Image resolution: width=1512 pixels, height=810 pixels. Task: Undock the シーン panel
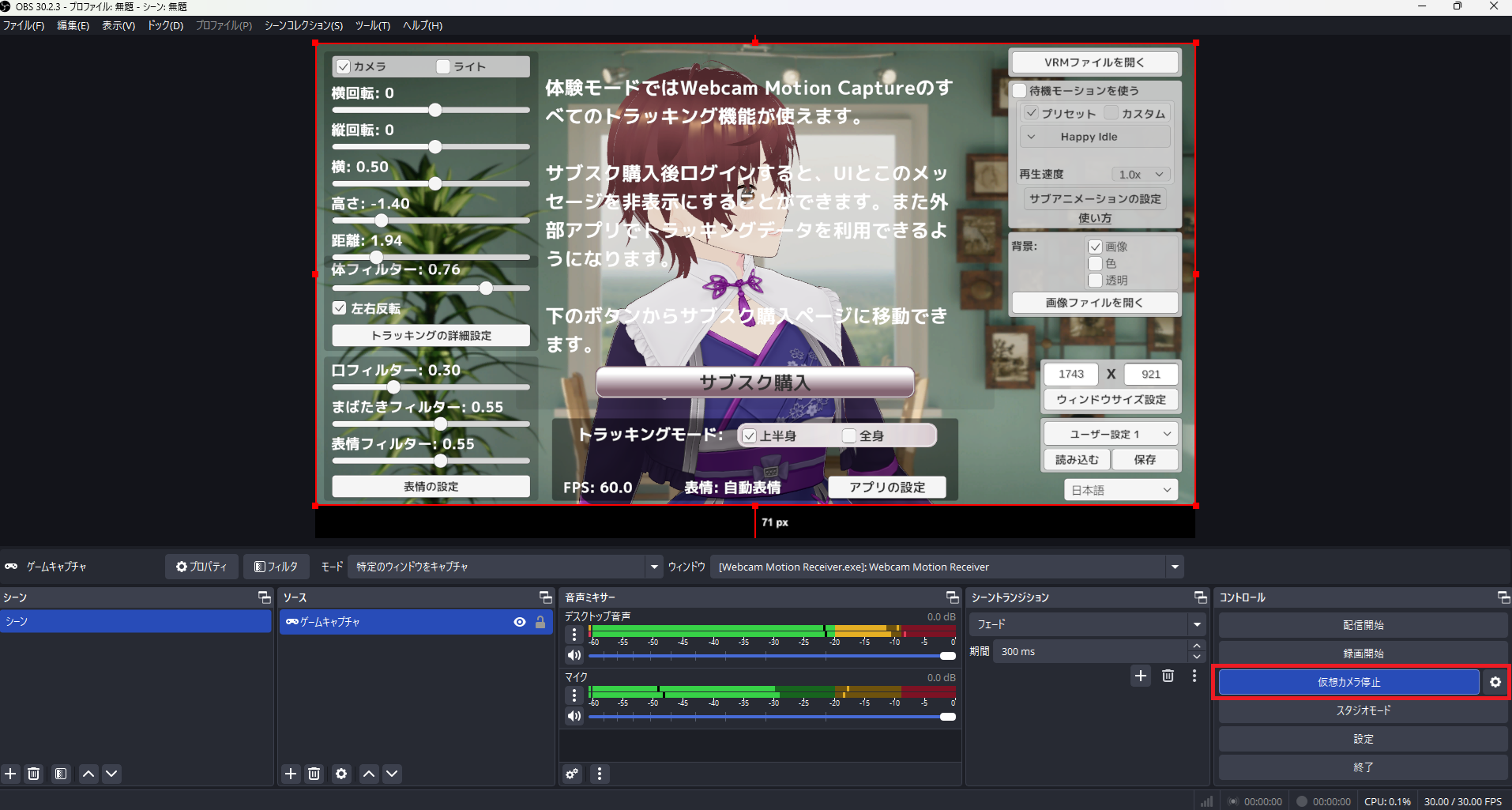click(x=265, y=597)
